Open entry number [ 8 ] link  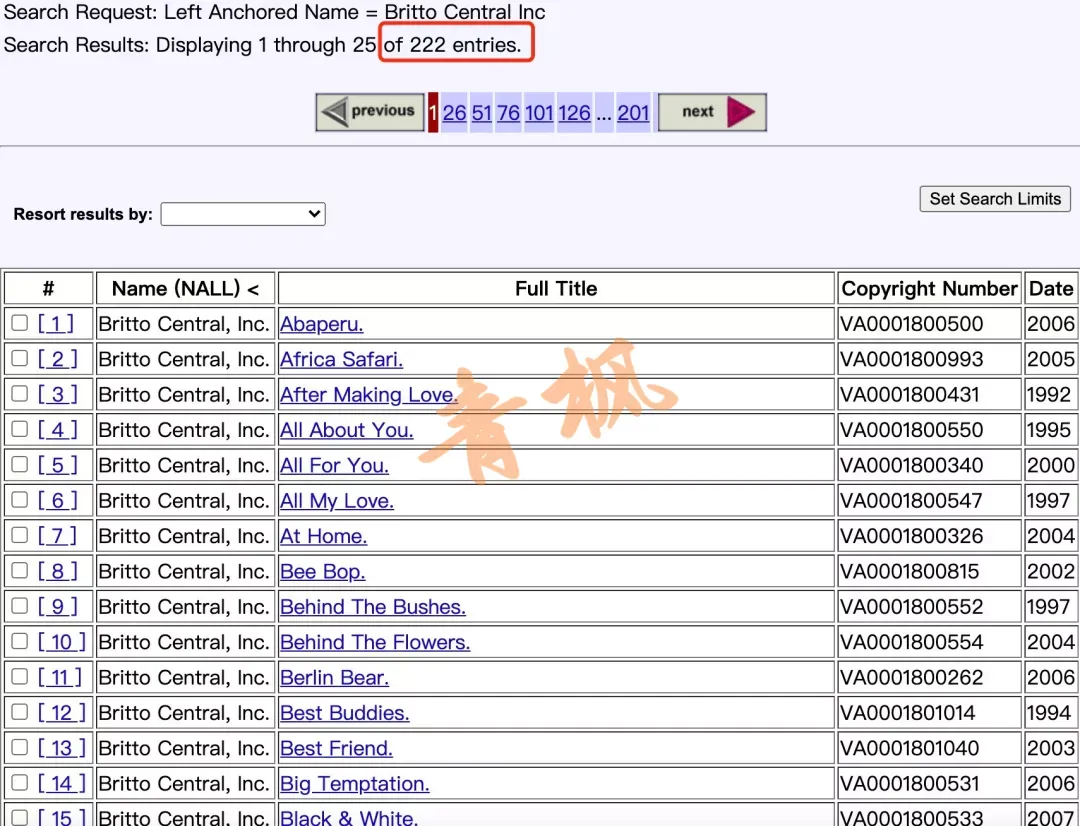[x=58, y=570]
